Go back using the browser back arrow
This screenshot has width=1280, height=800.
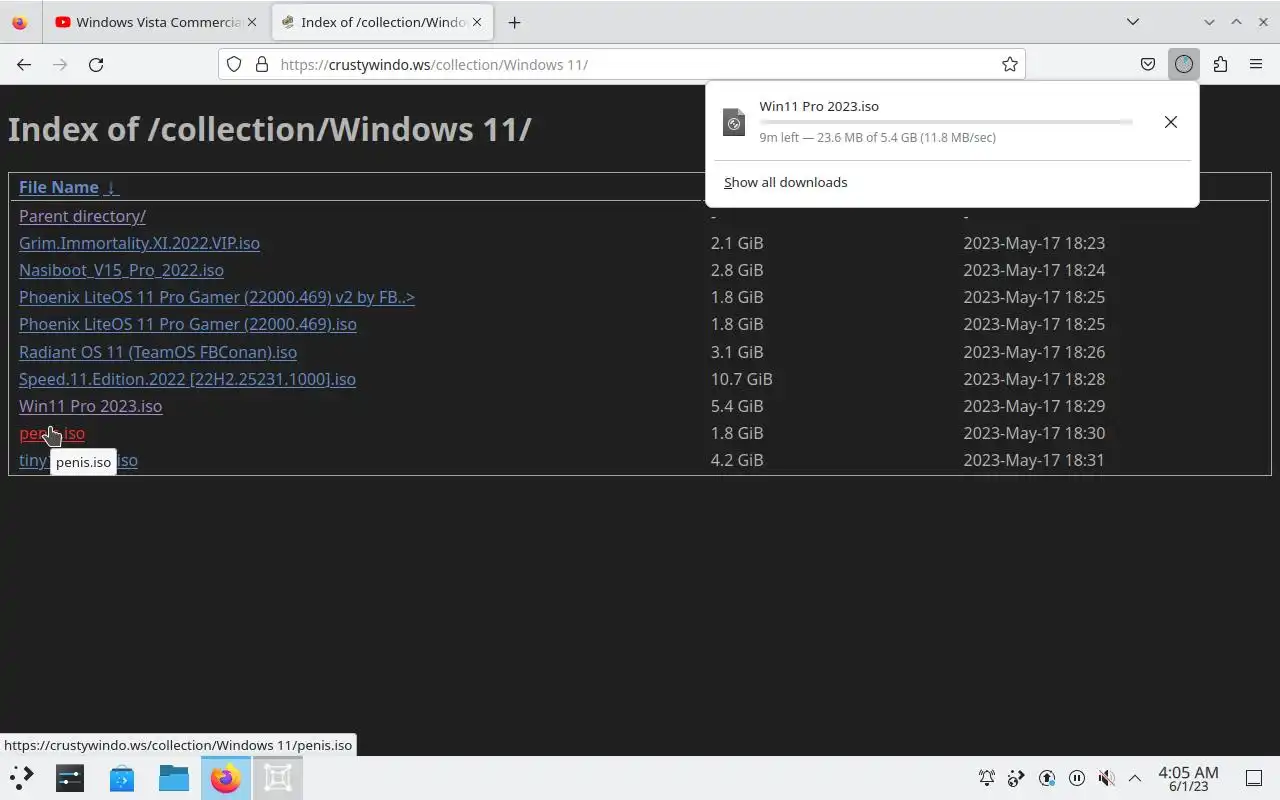(24, 64)
